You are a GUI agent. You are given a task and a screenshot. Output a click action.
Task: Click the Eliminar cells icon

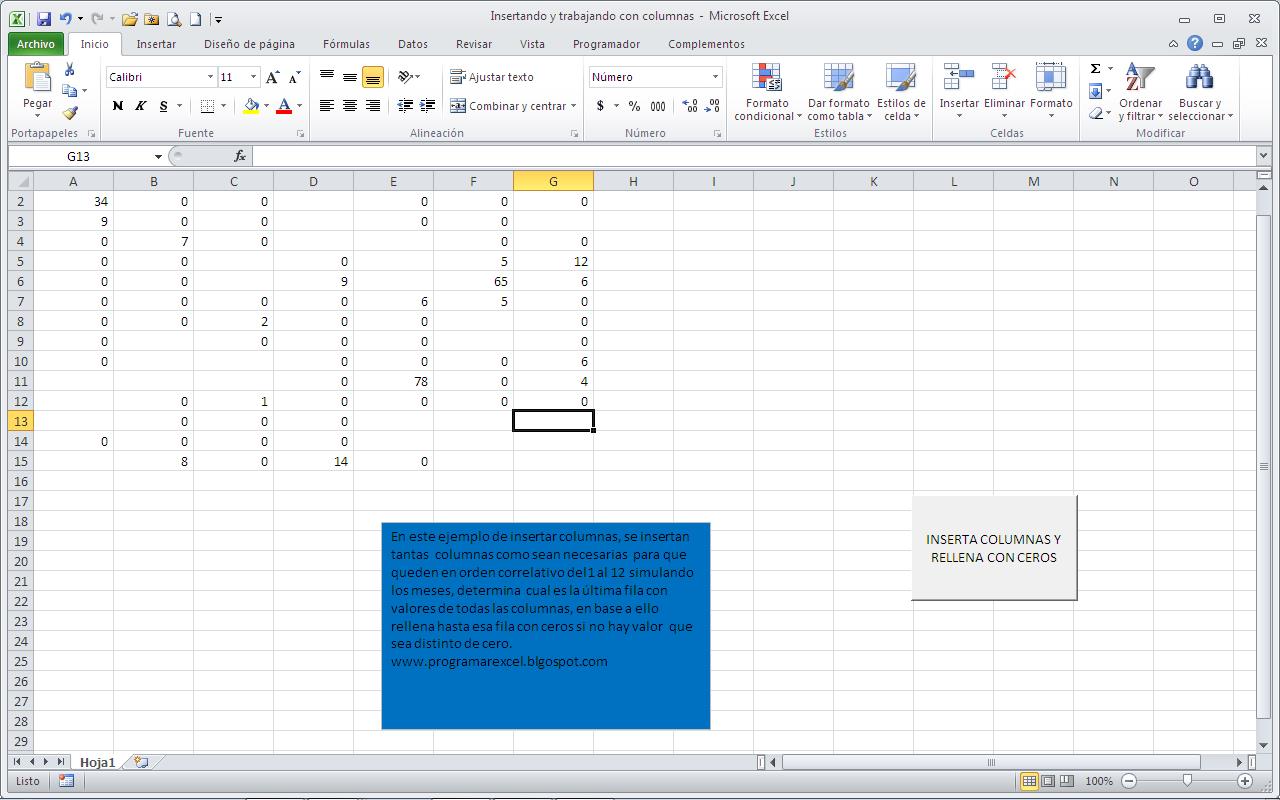[x=1004, y=77]
